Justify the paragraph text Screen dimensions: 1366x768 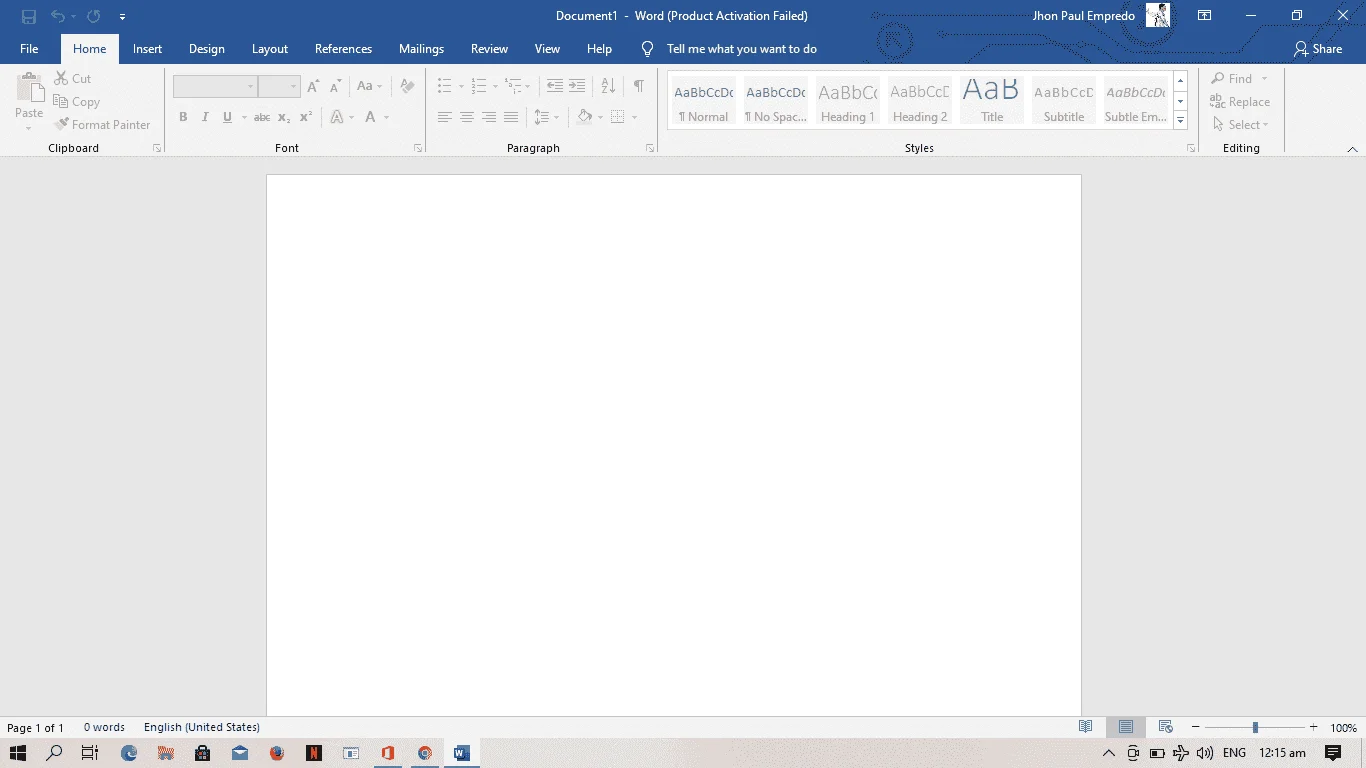click(x=511, y=117)
